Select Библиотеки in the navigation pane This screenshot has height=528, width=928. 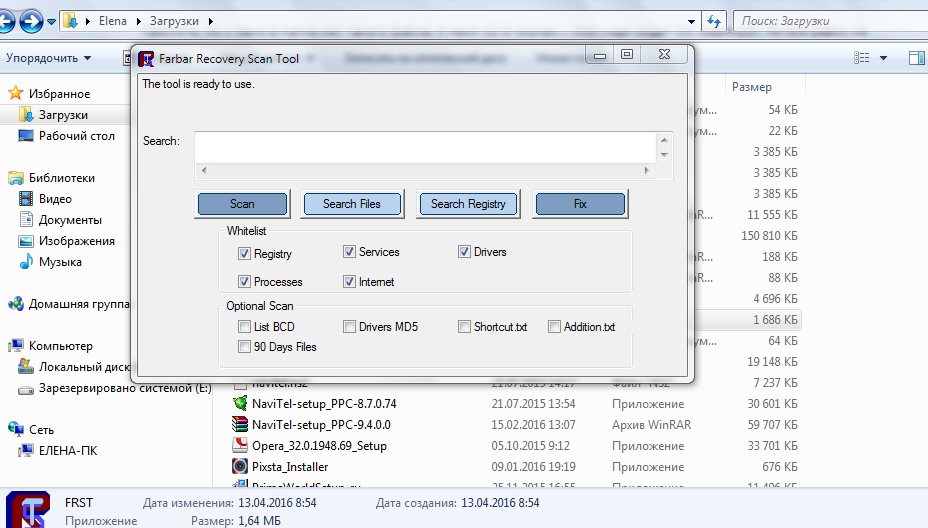(x=62, y=178)
